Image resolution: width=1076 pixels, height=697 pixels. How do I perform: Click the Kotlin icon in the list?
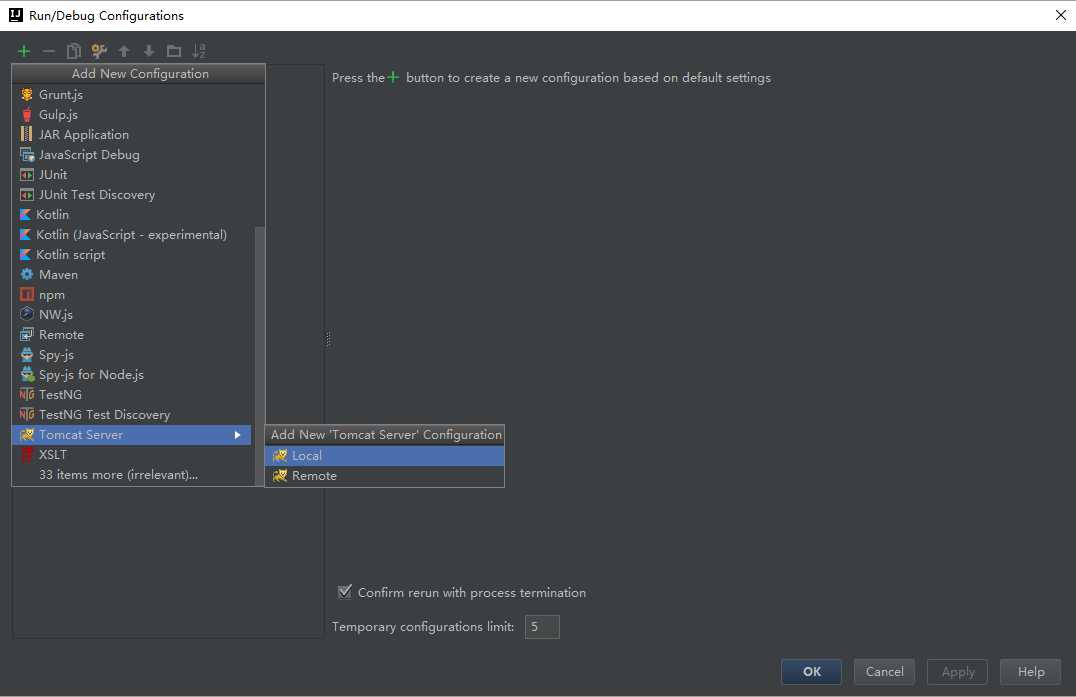point(25,215)
